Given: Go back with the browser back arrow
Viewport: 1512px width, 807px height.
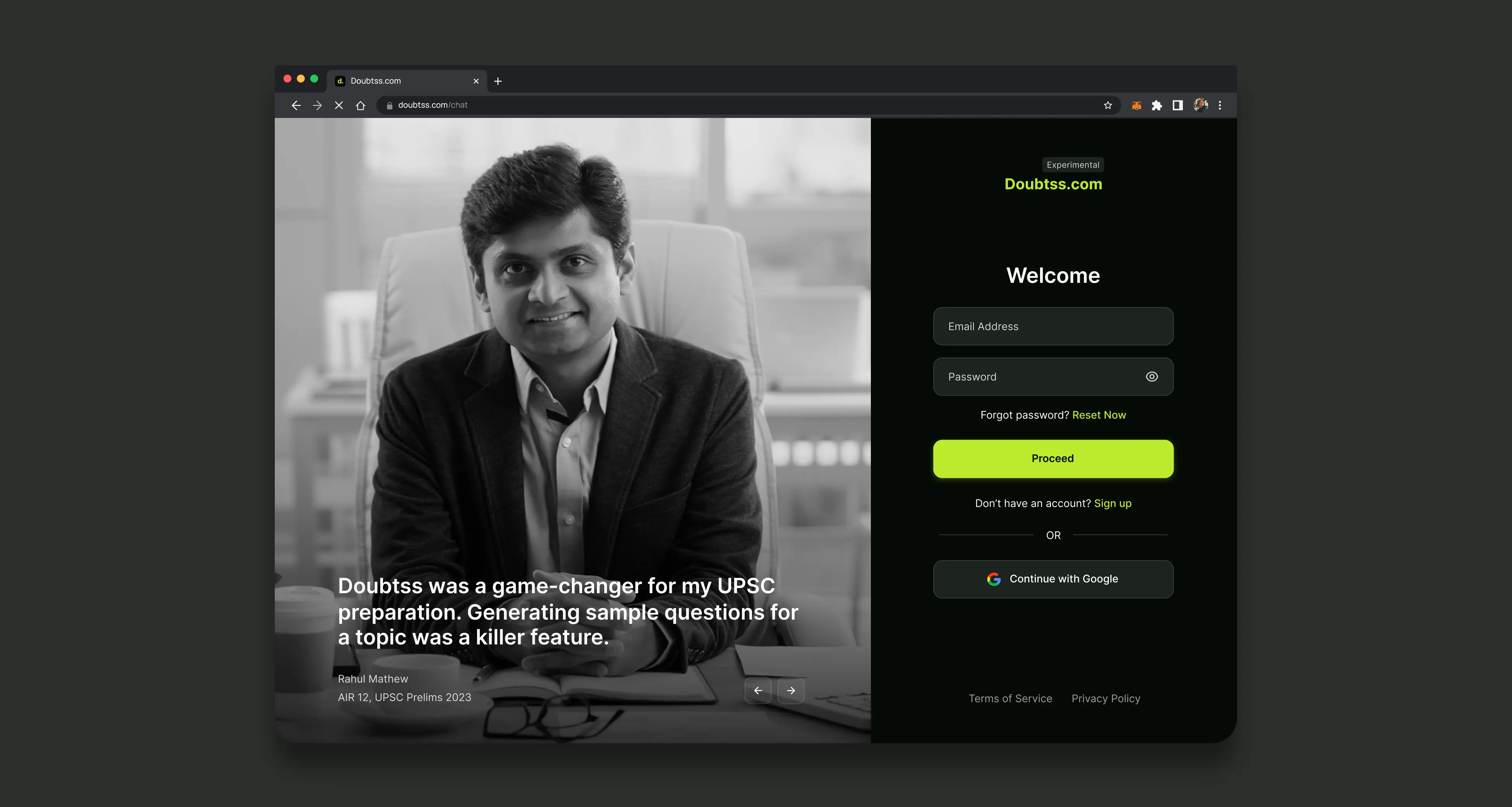Looking at the screenshot, I should tap(296, 106).
